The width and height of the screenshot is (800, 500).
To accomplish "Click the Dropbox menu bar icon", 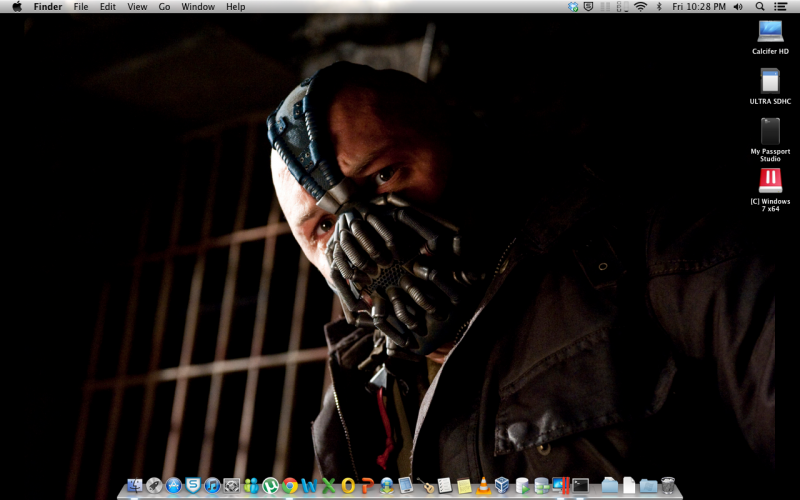I will [573, 7].
